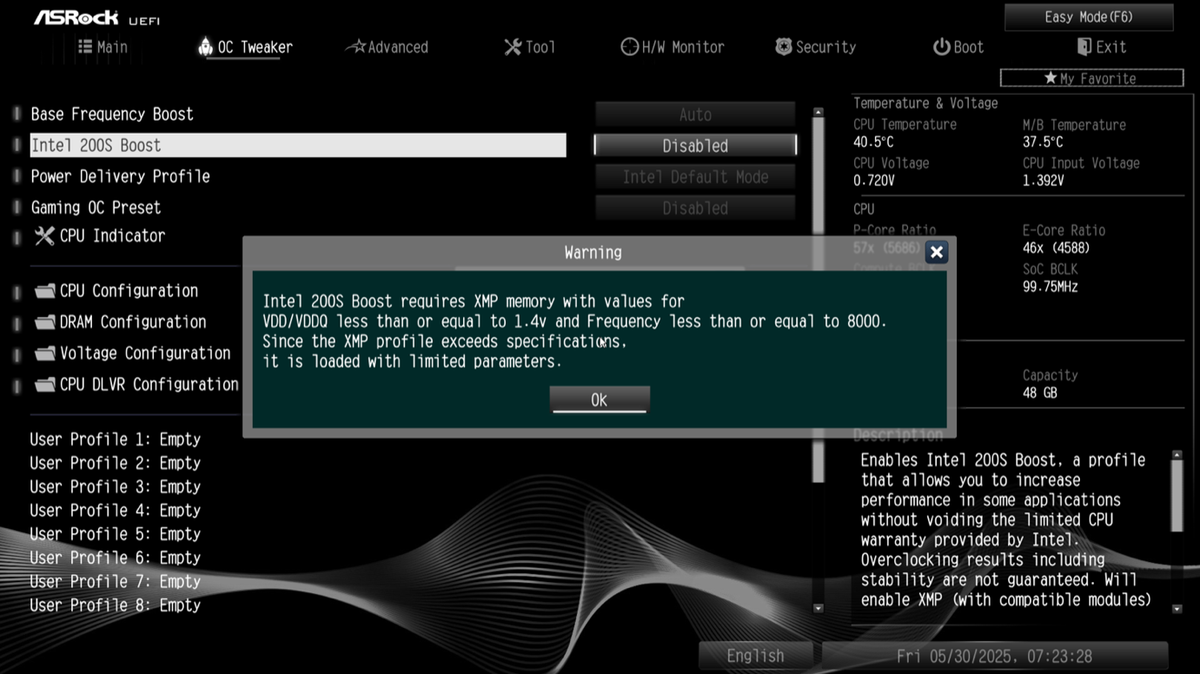Select User Profile 6: Empty
Viewport: 1200px width, 674px height.
pyautogui.click(x=115, y=558)
